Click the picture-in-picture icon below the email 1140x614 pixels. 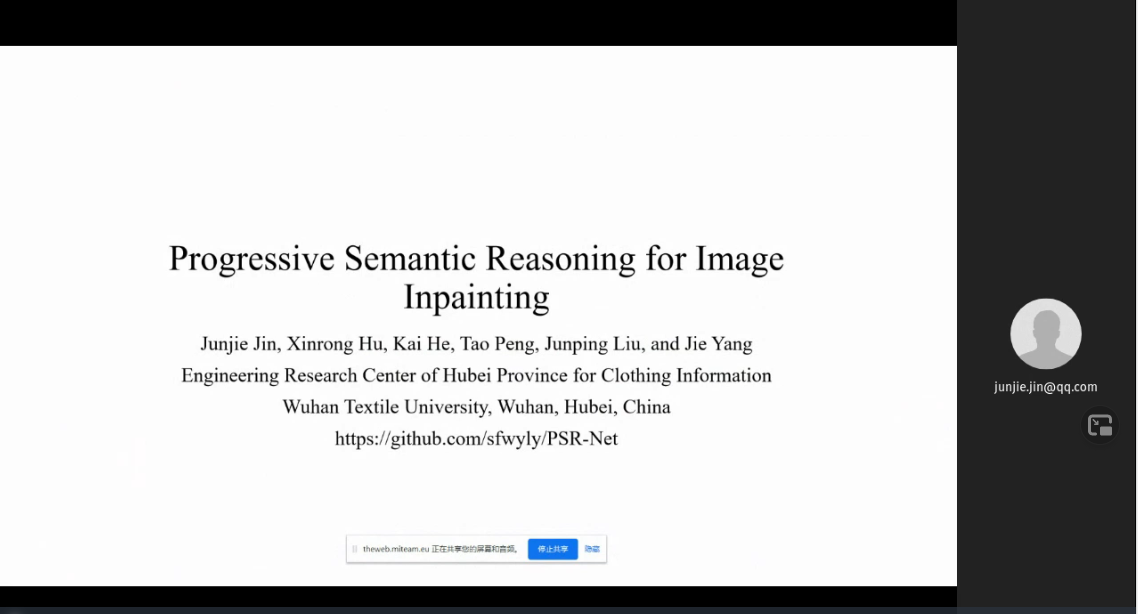tap(1100, 426)
